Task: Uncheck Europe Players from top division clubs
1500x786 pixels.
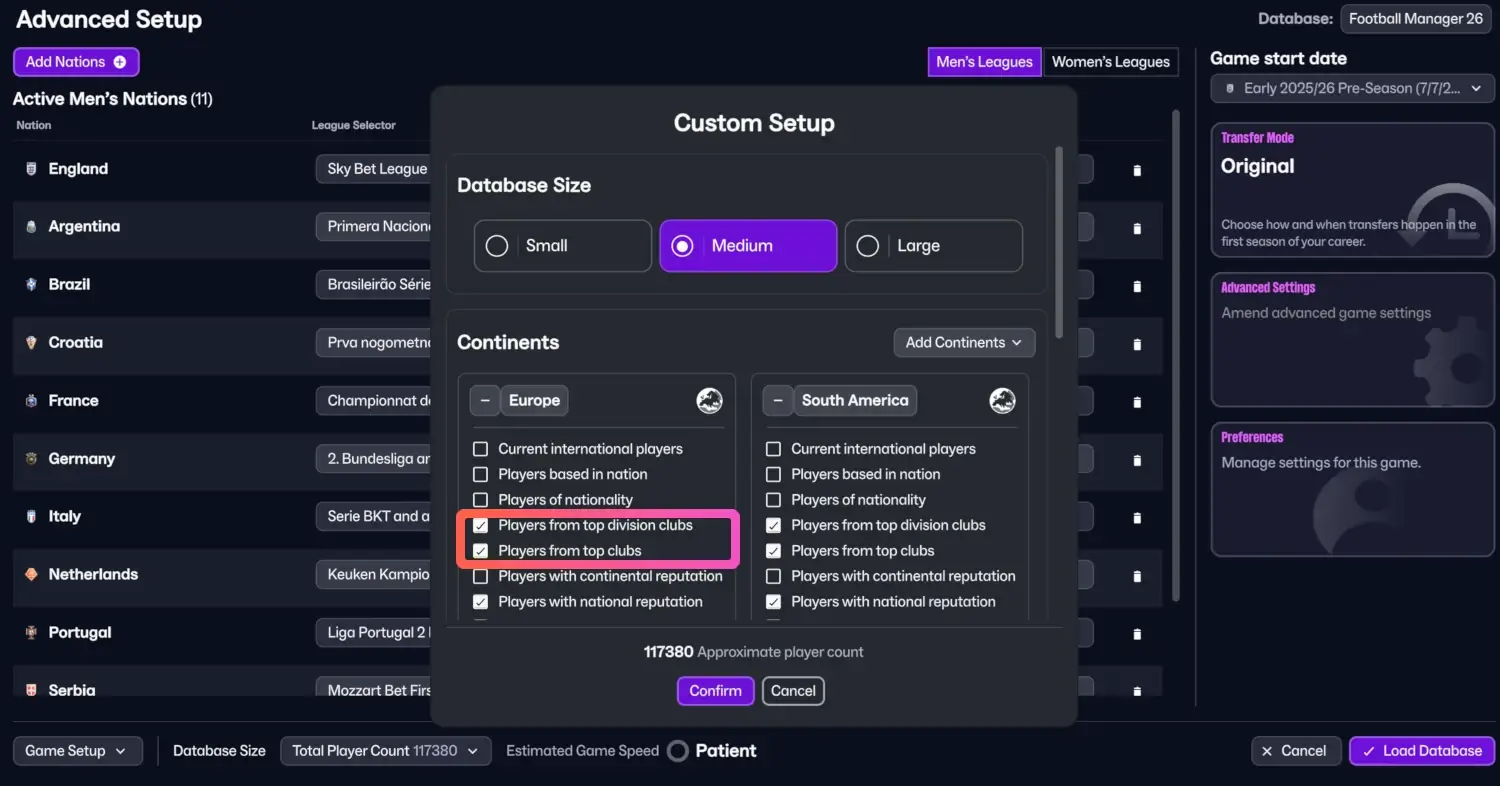Action: coord(480,525)
